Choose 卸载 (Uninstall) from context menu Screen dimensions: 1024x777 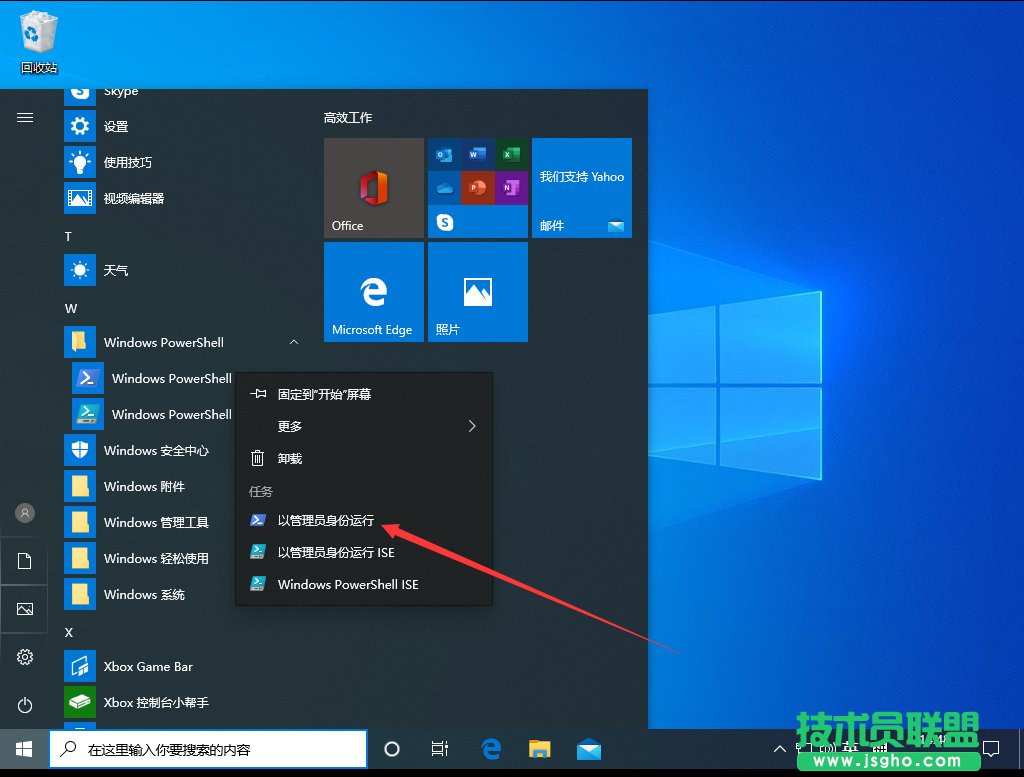(x=290, y=458)
